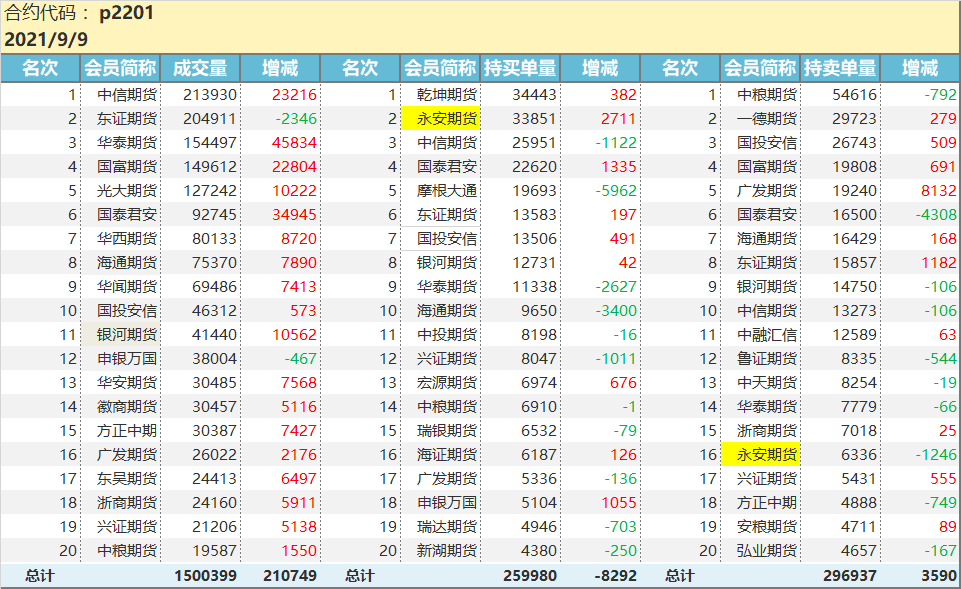Click the 持卖单量 column header
This screenshot has height=589, width=961.
[840, 68]
